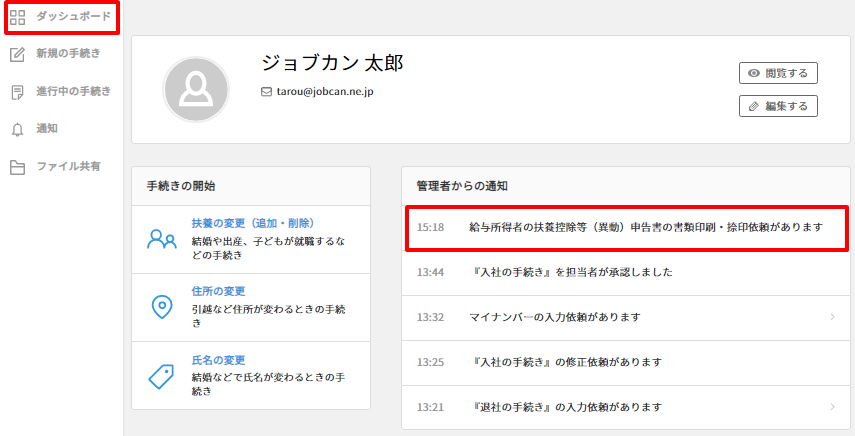Click the Dashboard grid icon in sidebar

17,17
